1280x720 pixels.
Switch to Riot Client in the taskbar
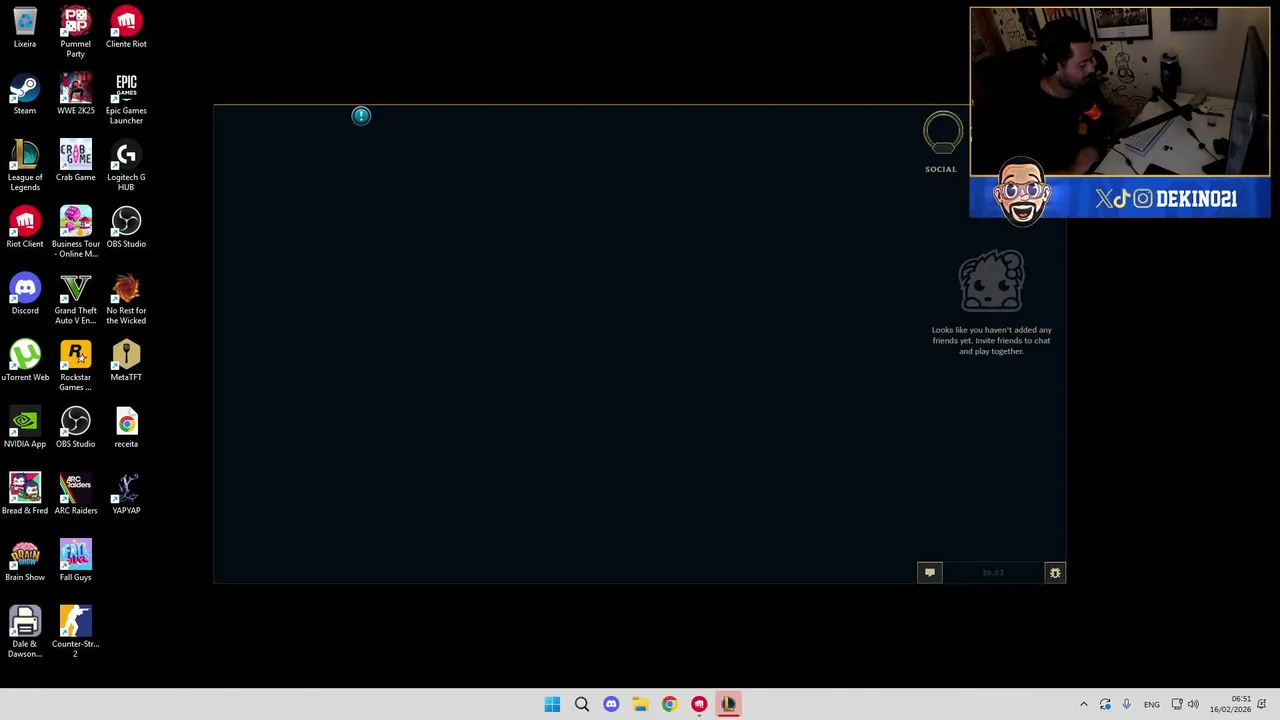[699, 704]
